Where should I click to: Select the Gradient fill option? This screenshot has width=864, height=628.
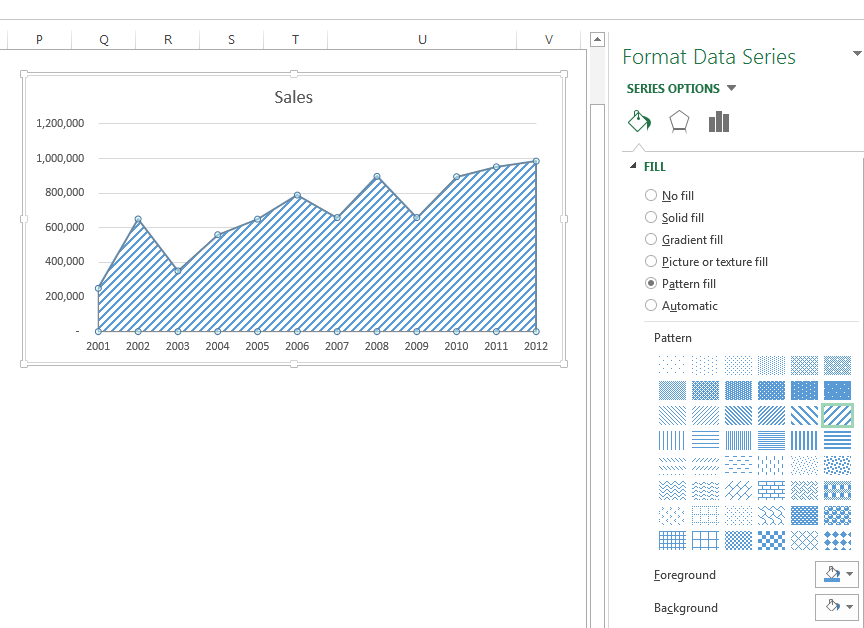pyautogui.click(x=651, y=239)
